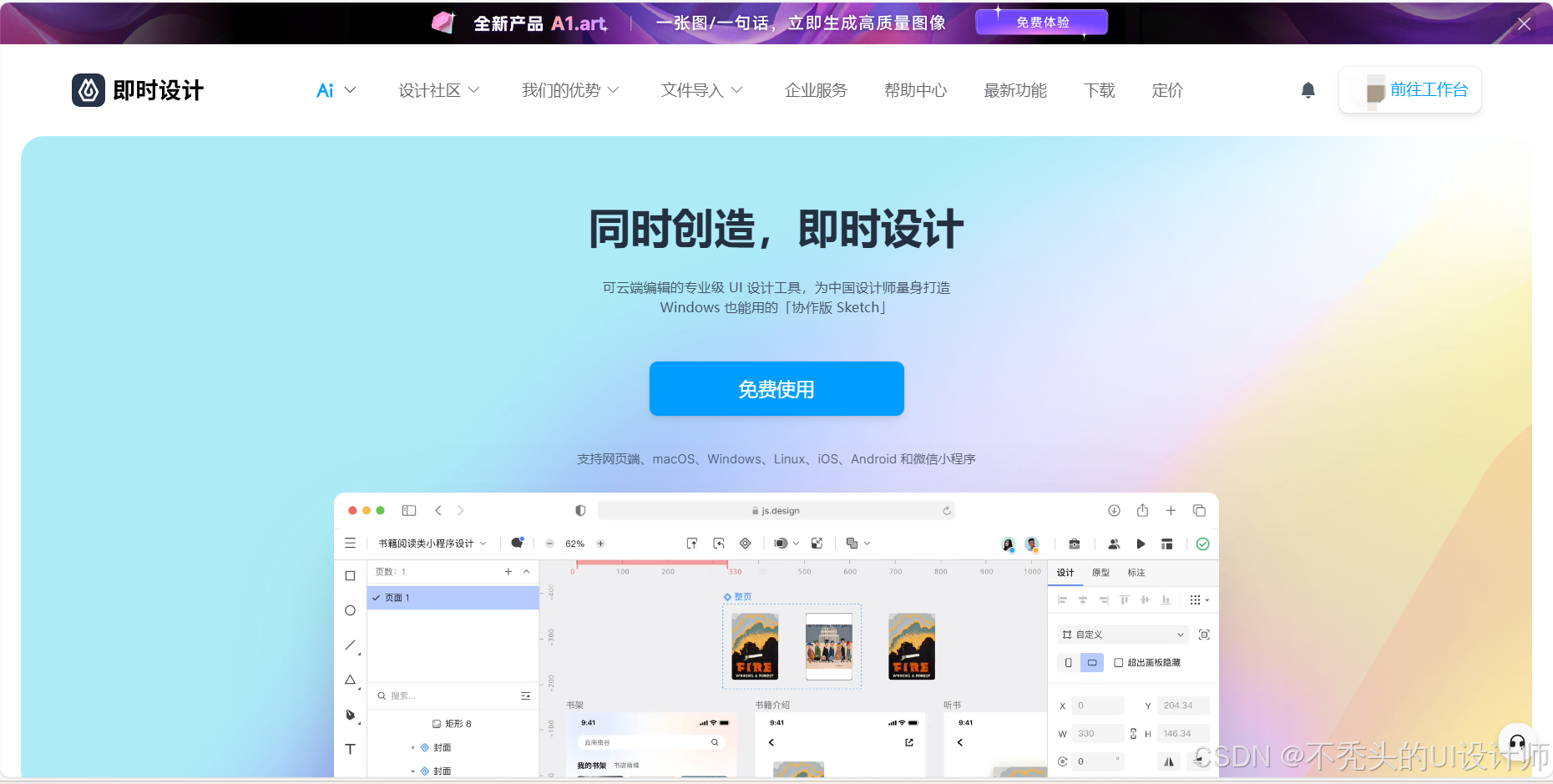1553x784 pixels.
Task: Select the Line tool in the editor preview
Action: click(350, 645)
